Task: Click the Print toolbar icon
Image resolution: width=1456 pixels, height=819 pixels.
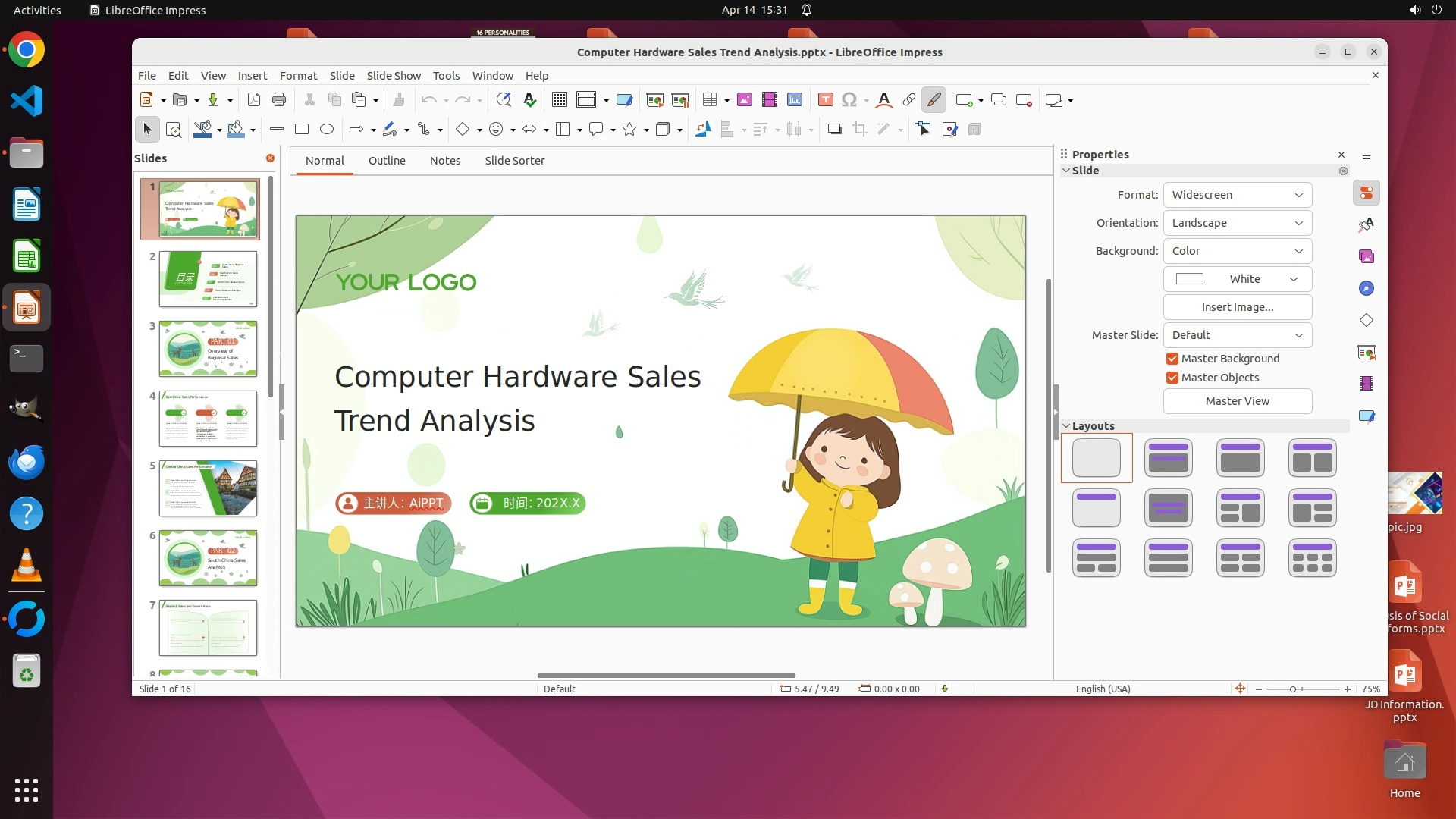Action: tap(279, 100)
